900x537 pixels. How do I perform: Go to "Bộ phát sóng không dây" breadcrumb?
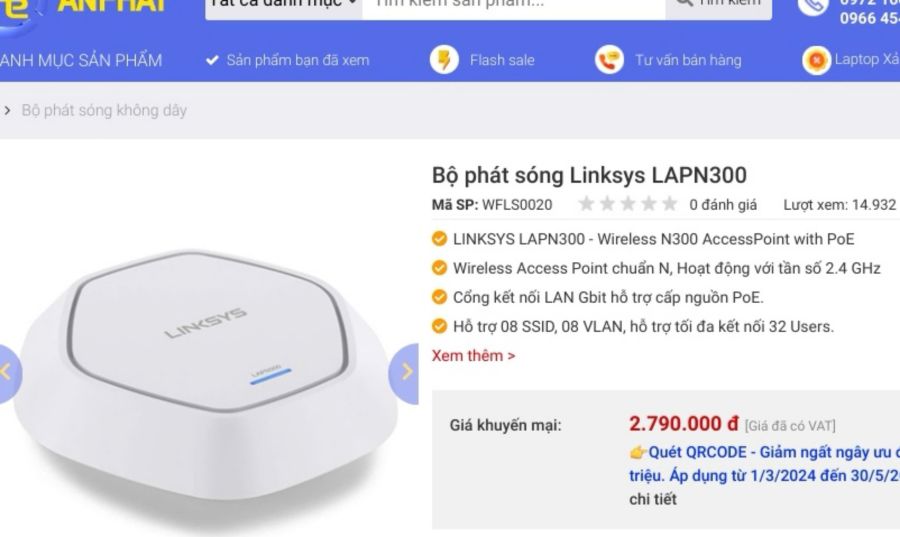104,110
